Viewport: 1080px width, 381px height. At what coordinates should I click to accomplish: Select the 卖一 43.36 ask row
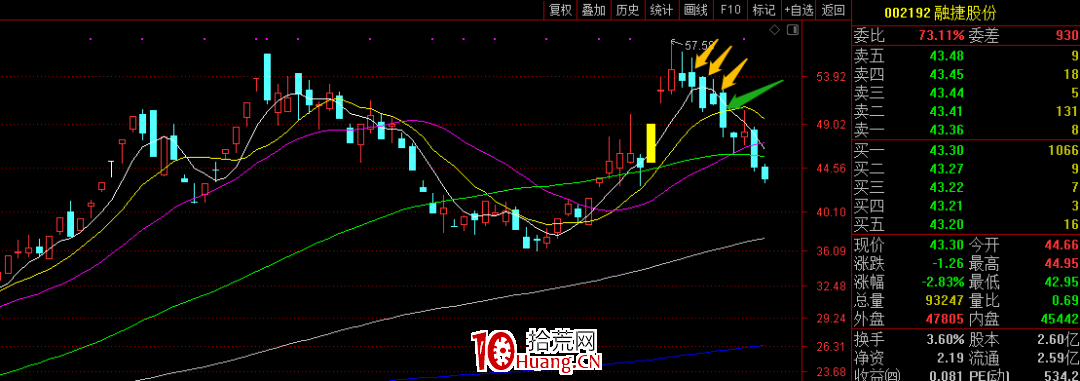(966, 130)
